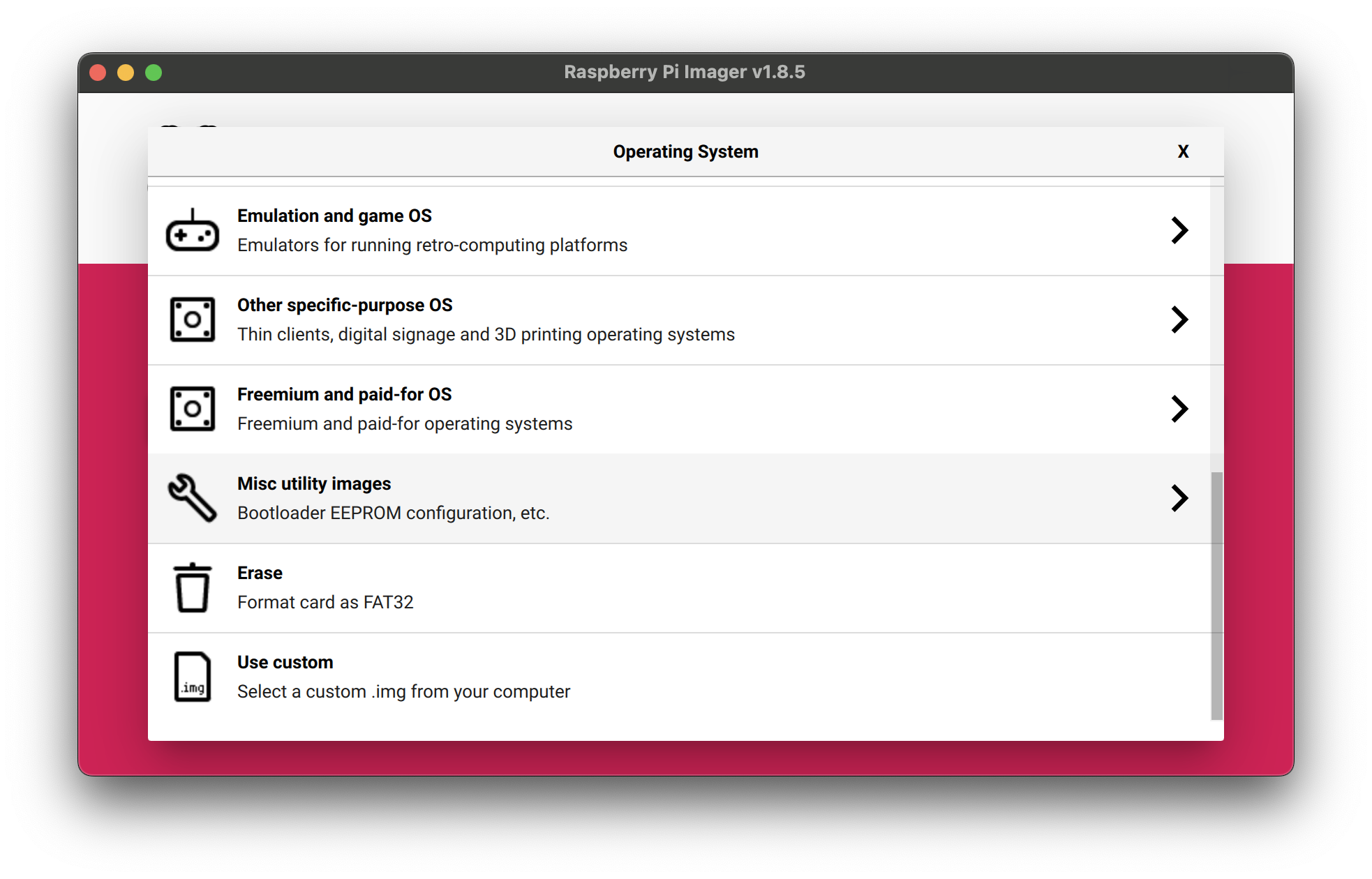
Task: Click the green macOS fullscreen button
Action: (154, 73)
